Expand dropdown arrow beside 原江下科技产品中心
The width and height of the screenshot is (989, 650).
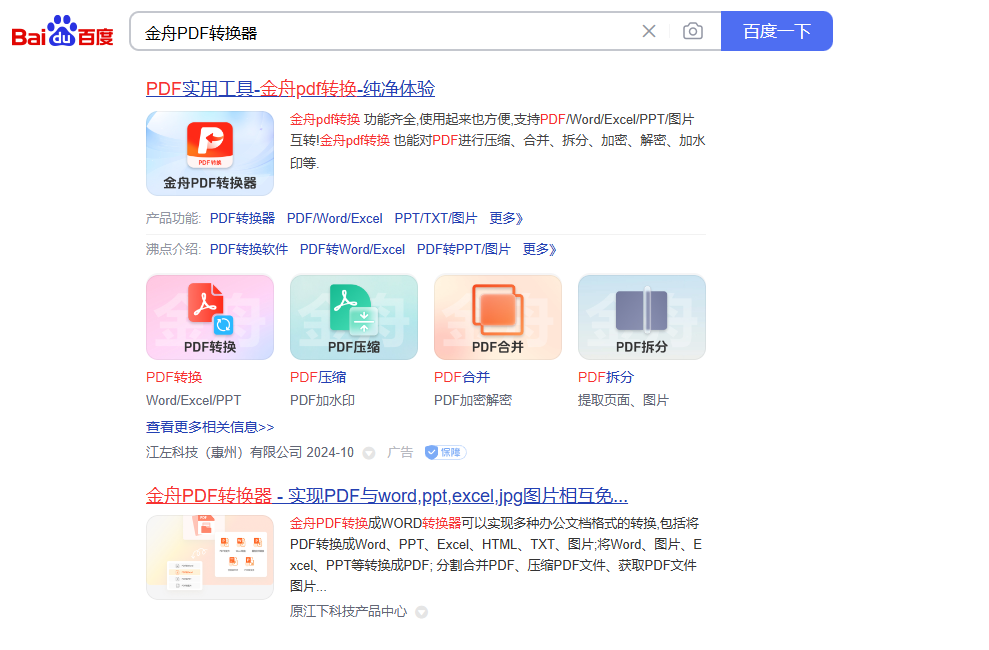(422, 612)
